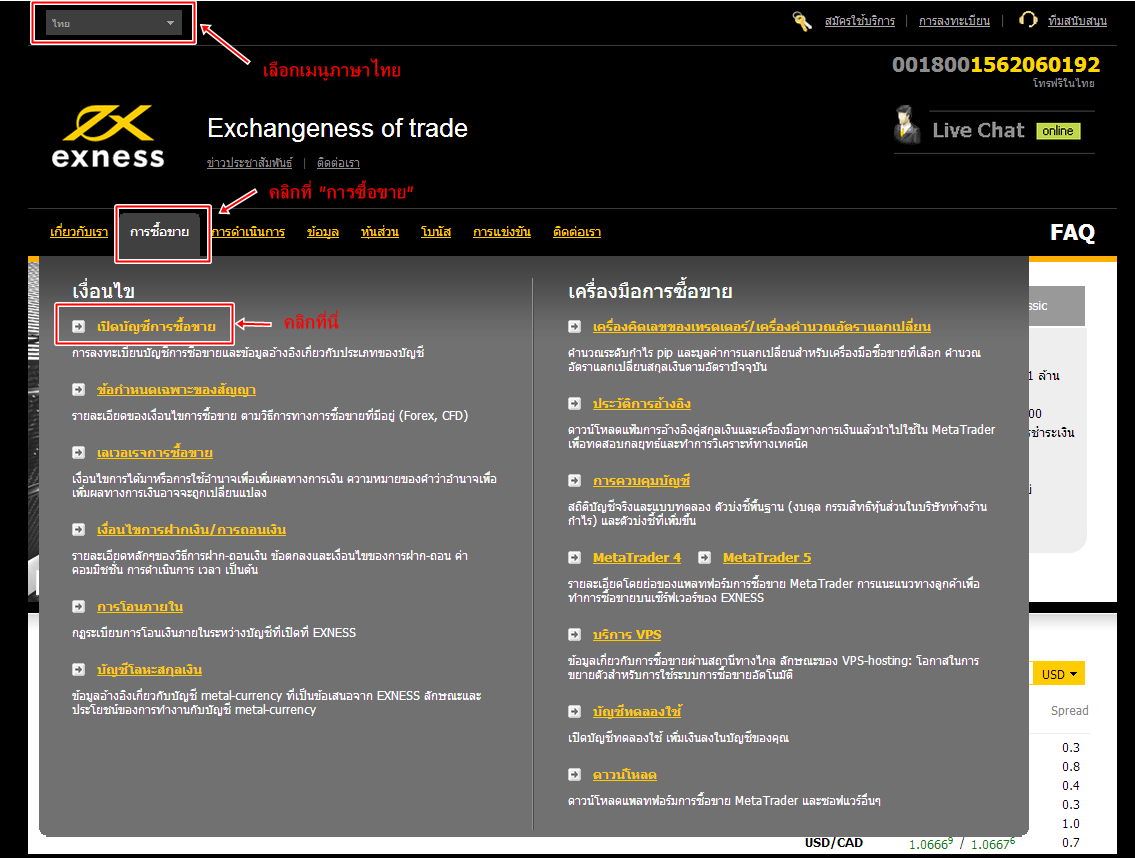Open the โบนัส menu

(436, 232)
